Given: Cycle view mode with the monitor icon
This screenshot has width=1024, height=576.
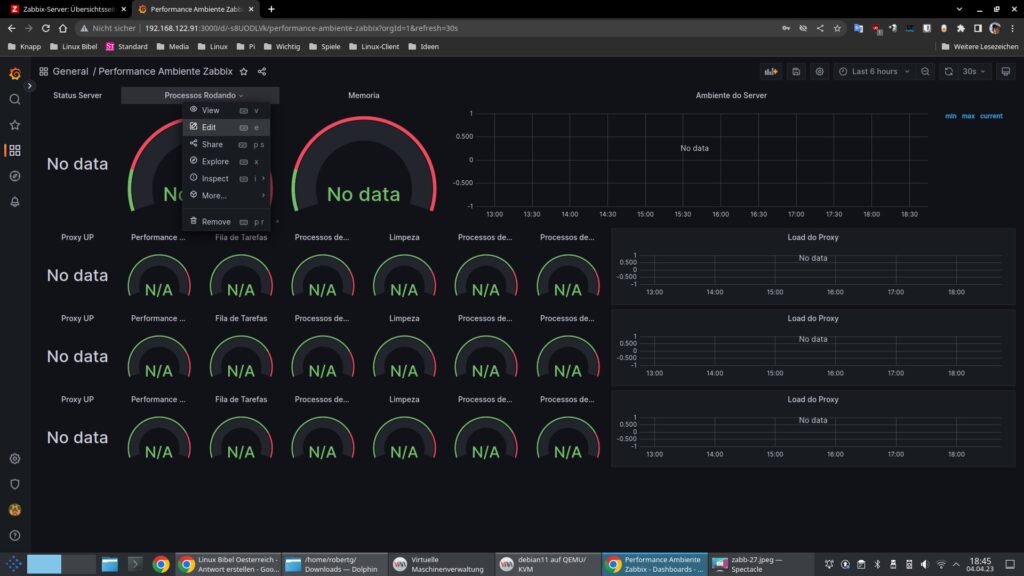Looking at the screenshot, I should pos(1006,71).
